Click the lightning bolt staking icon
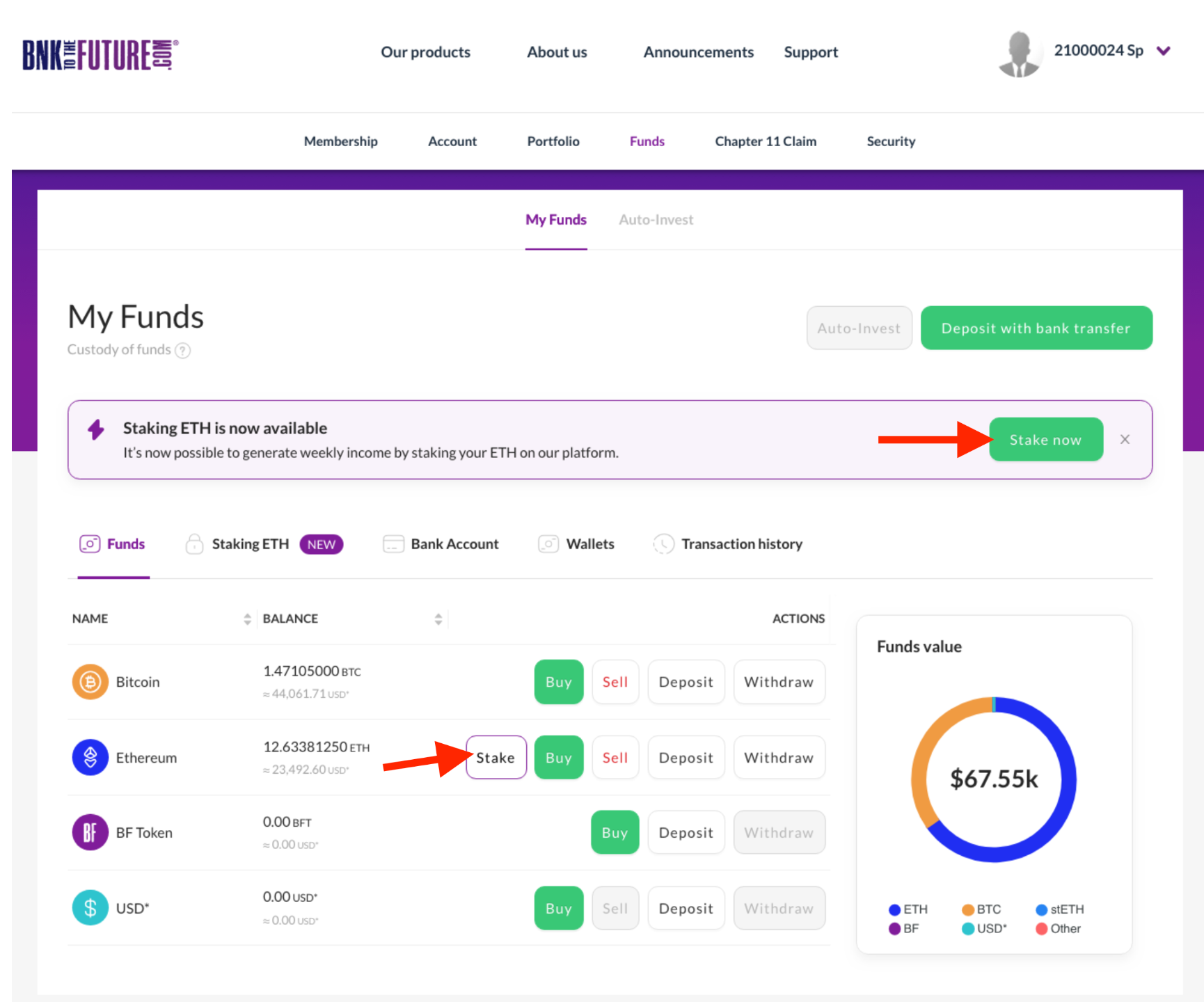 click(x=96, y=429)
